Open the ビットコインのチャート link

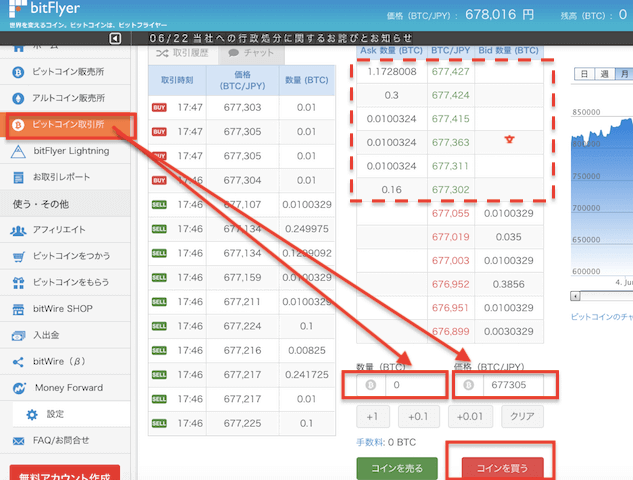pyautogui.click(x=602, y=317)
